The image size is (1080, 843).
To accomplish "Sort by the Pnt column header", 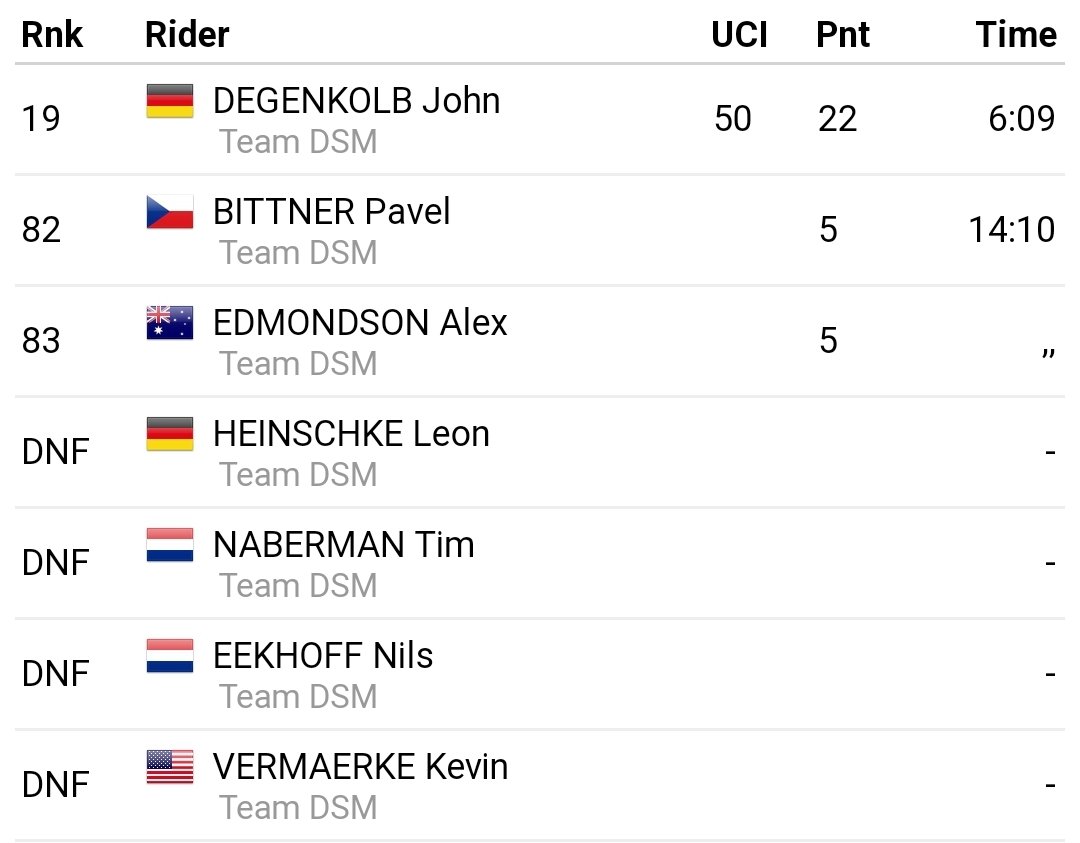I will pyautogui.click(x=842, y=34).
